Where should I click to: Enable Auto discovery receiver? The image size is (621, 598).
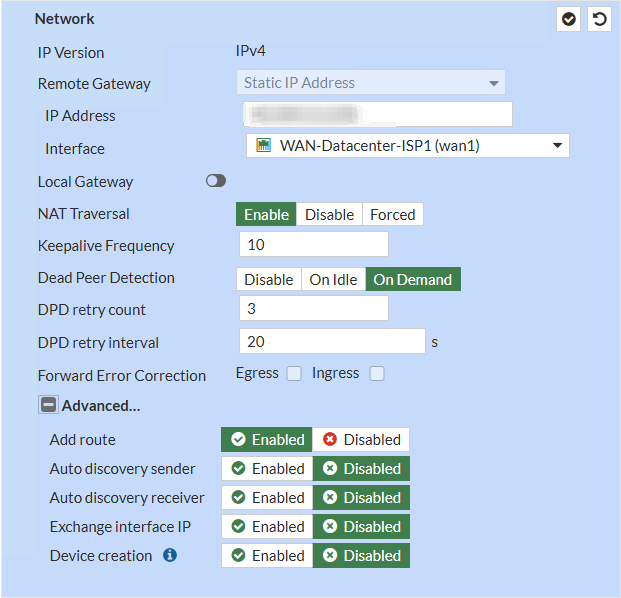point(267,498)
